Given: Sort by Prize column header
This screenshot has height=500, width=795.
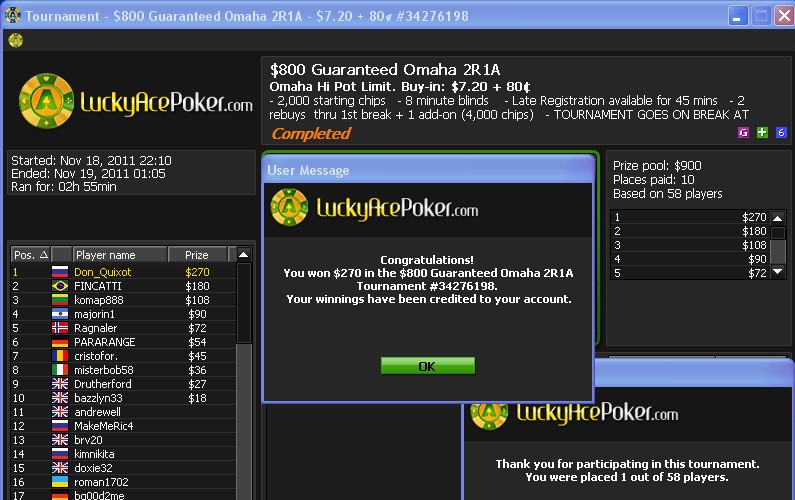Looking at the screenshot, I should point(198,255).
